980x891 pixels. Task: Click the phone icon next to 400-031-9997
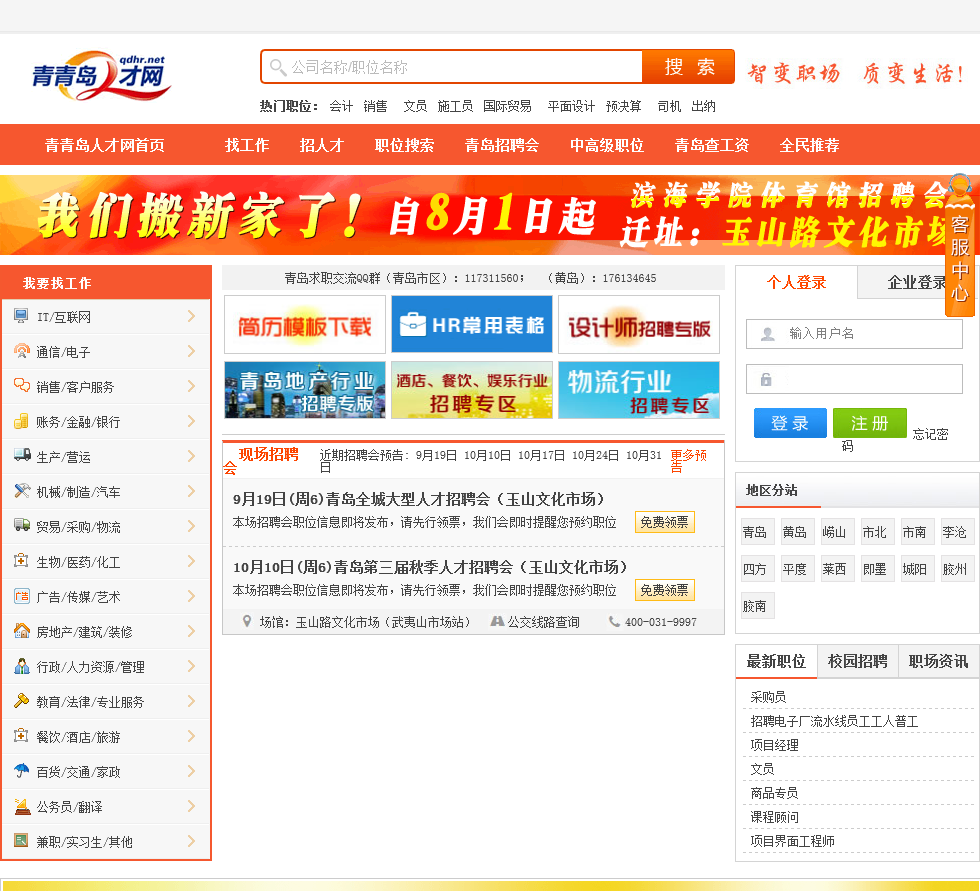pyautogui.click(x=614, y=621)
